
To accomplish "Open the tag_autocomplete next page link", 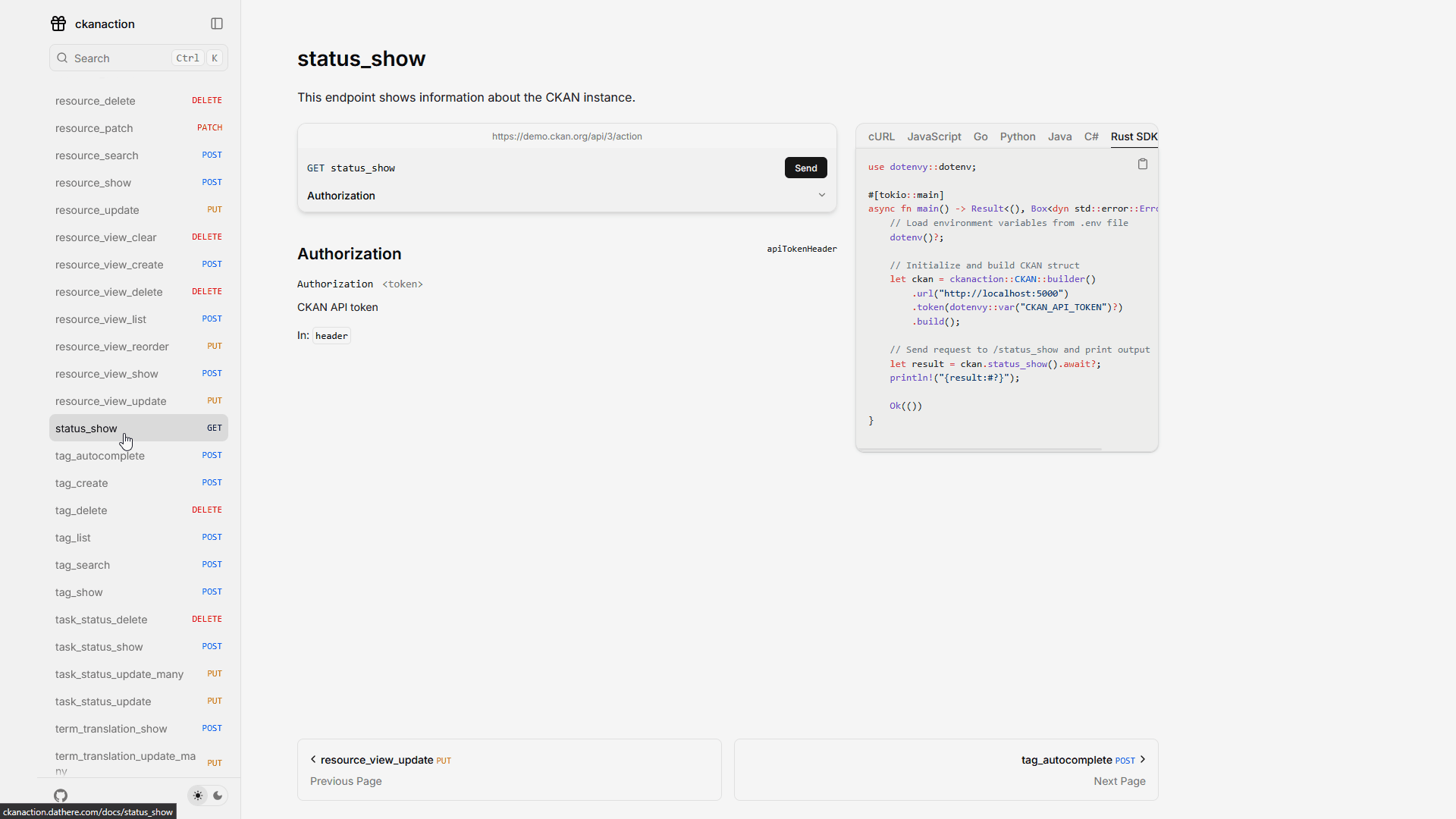I will [x=1066, y=760].
